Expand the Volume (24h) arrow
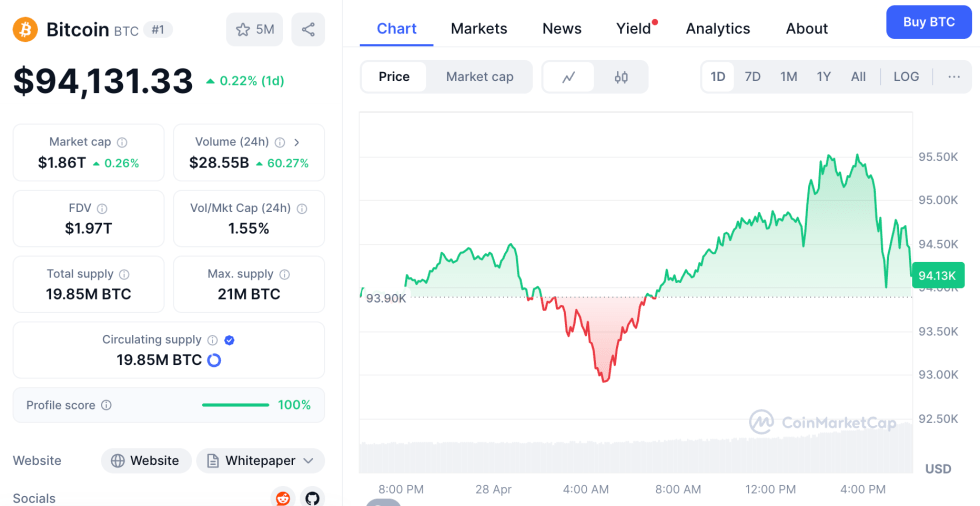This screenshot has height=506, width=980. [297, 143]
